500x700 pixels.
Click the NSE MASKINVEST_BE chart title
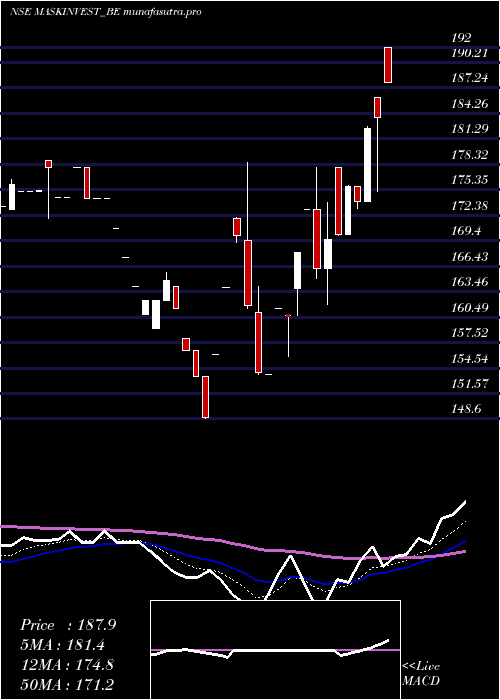tap(105, 12)
